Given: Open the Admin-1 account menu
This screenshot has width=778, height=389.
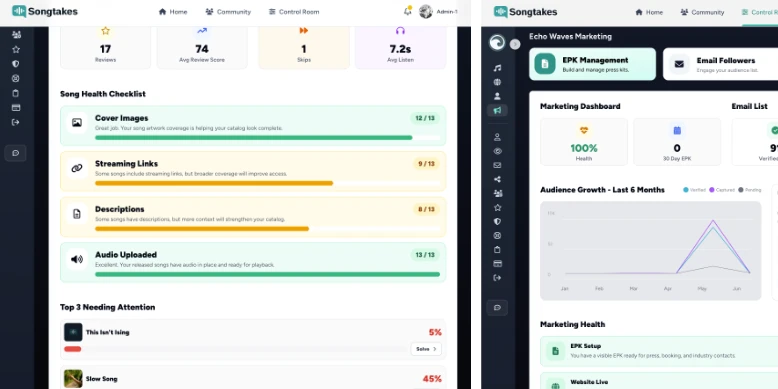Looking at the screenshot, I should point(439,11).
